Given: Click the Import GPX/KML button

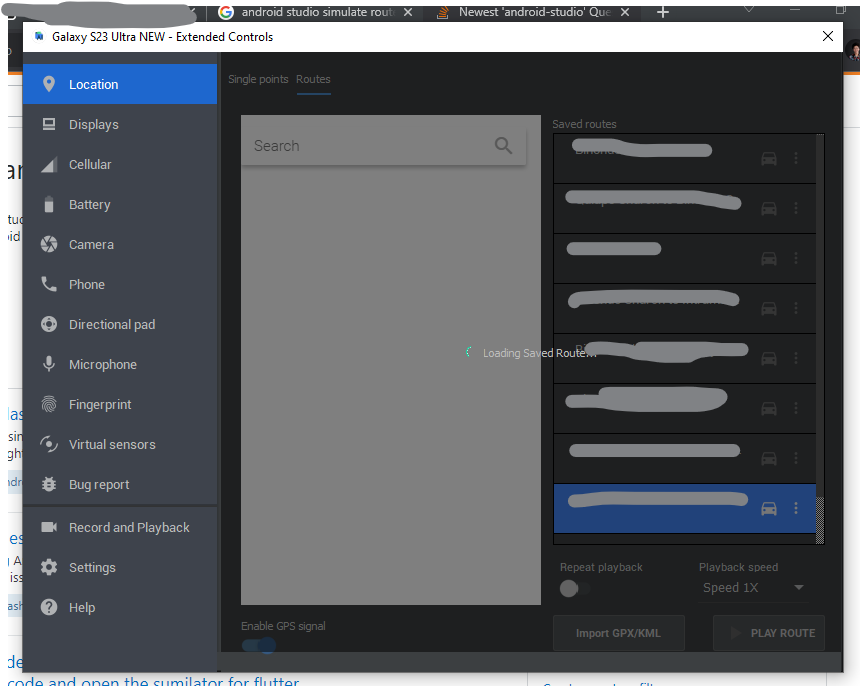Looking at the screenshot, I should click(618, 633).
